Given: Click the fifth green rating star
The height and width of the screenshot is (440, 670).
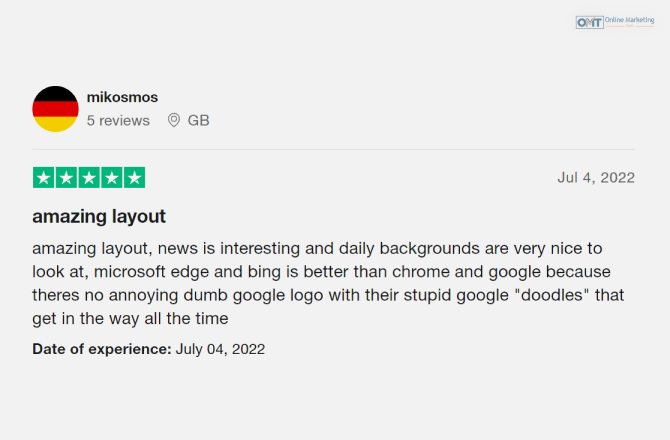Looking at the screenshot, I should point(135,177).
